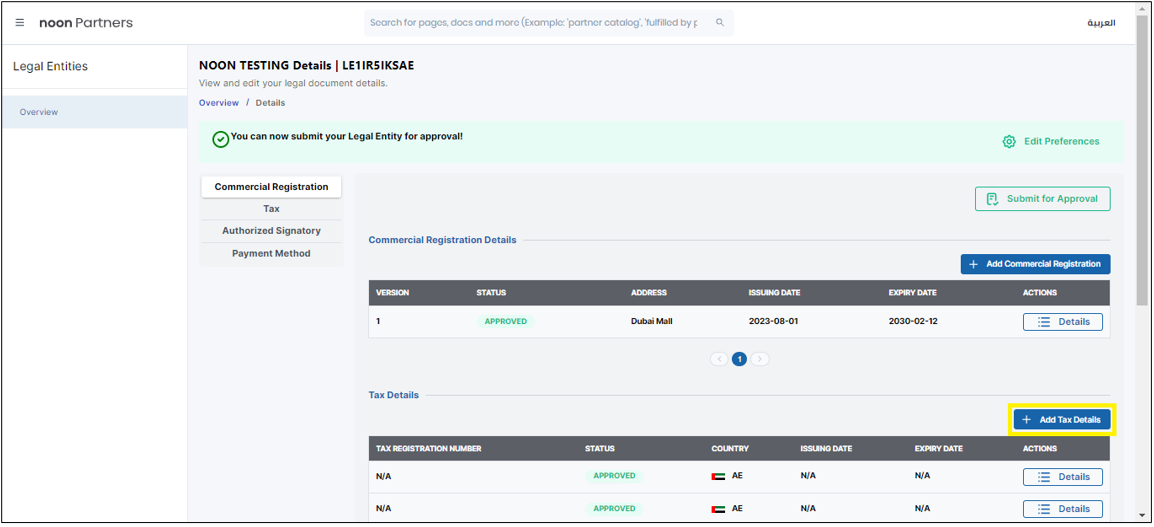Click the green checkmark status icon
Viewport: 1154px width, 527px height.
point(221,139)
